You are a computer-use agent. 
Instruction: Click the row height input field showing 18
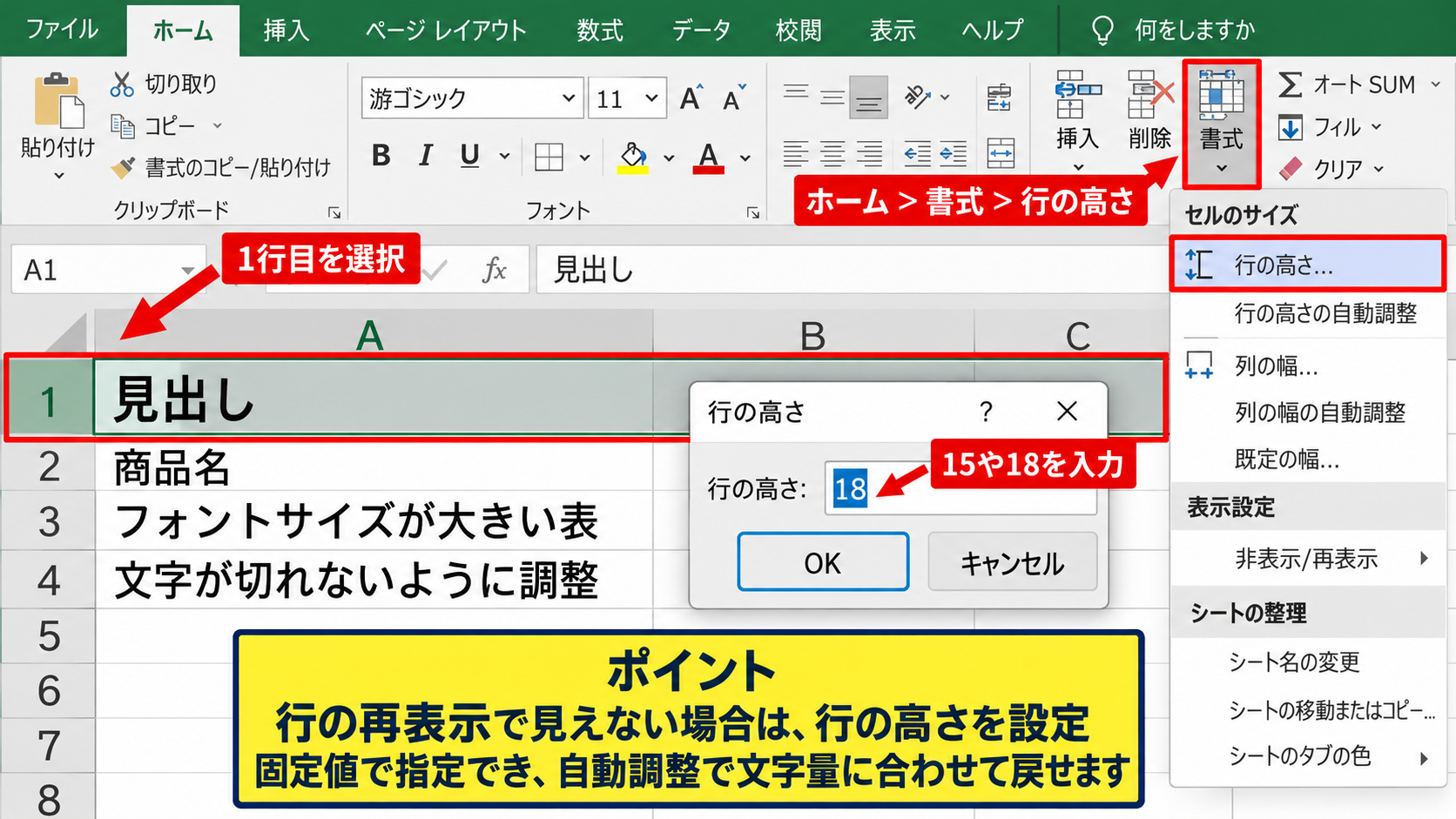(961, 488)
